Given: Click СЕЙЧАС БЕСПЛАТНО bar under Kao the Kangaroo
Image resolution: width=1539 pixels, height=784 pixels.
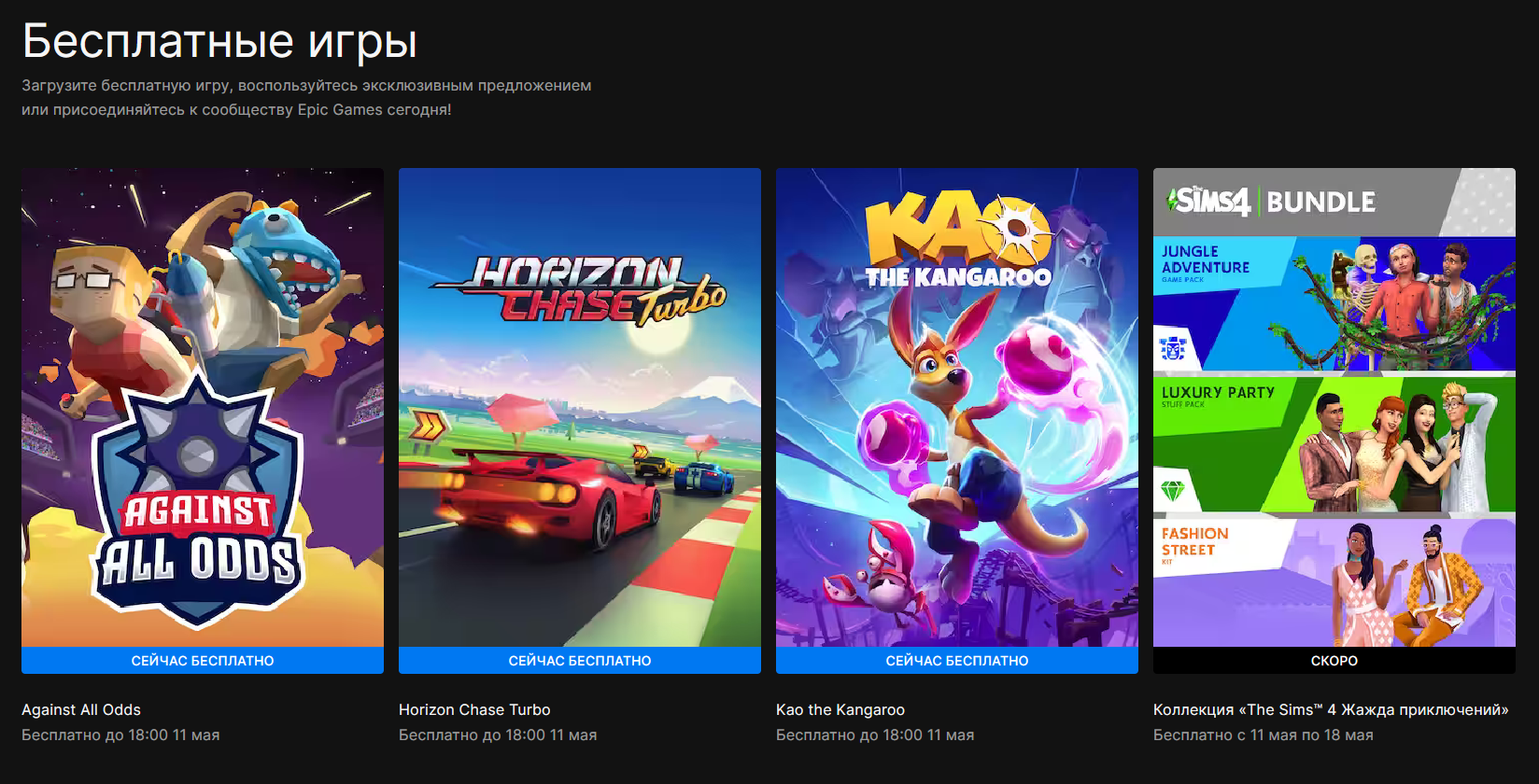Looking at the screenshot, I should tap(957, 660).
